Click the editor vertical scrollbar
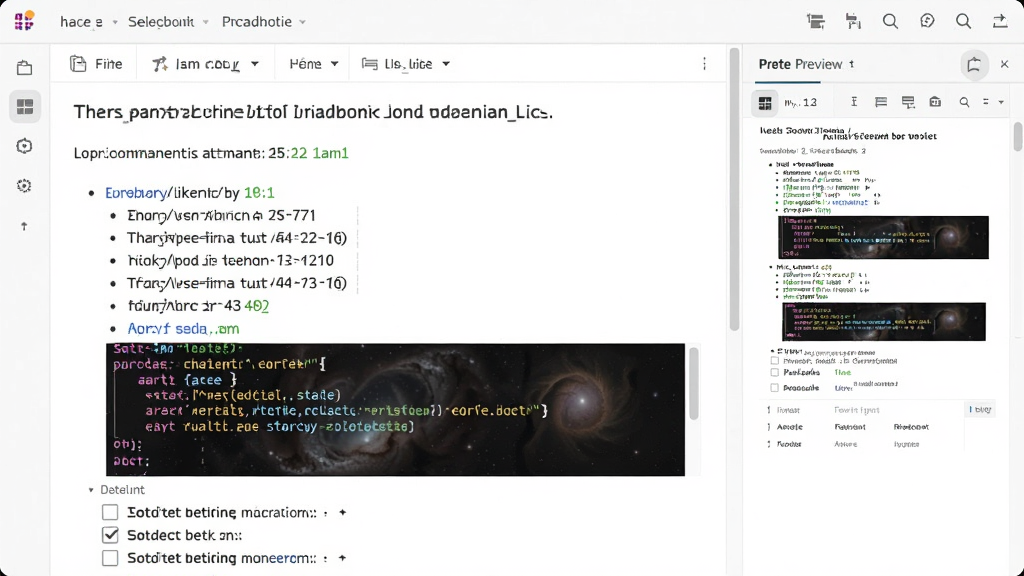 click(734, 189)
